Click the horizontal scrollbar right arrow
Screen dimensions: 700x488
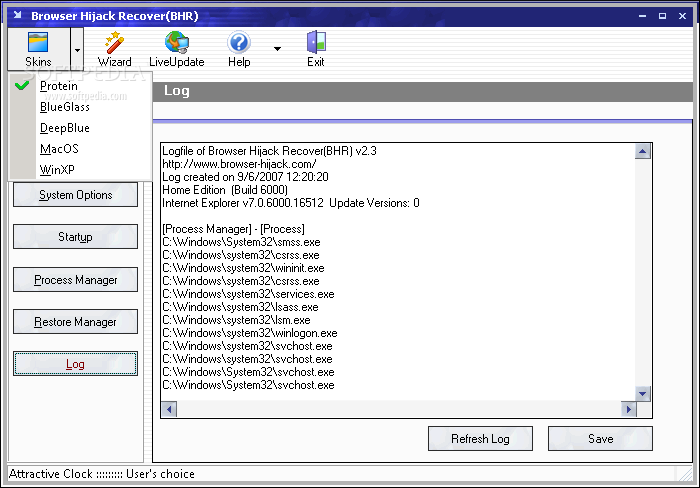tap(629, 409)
